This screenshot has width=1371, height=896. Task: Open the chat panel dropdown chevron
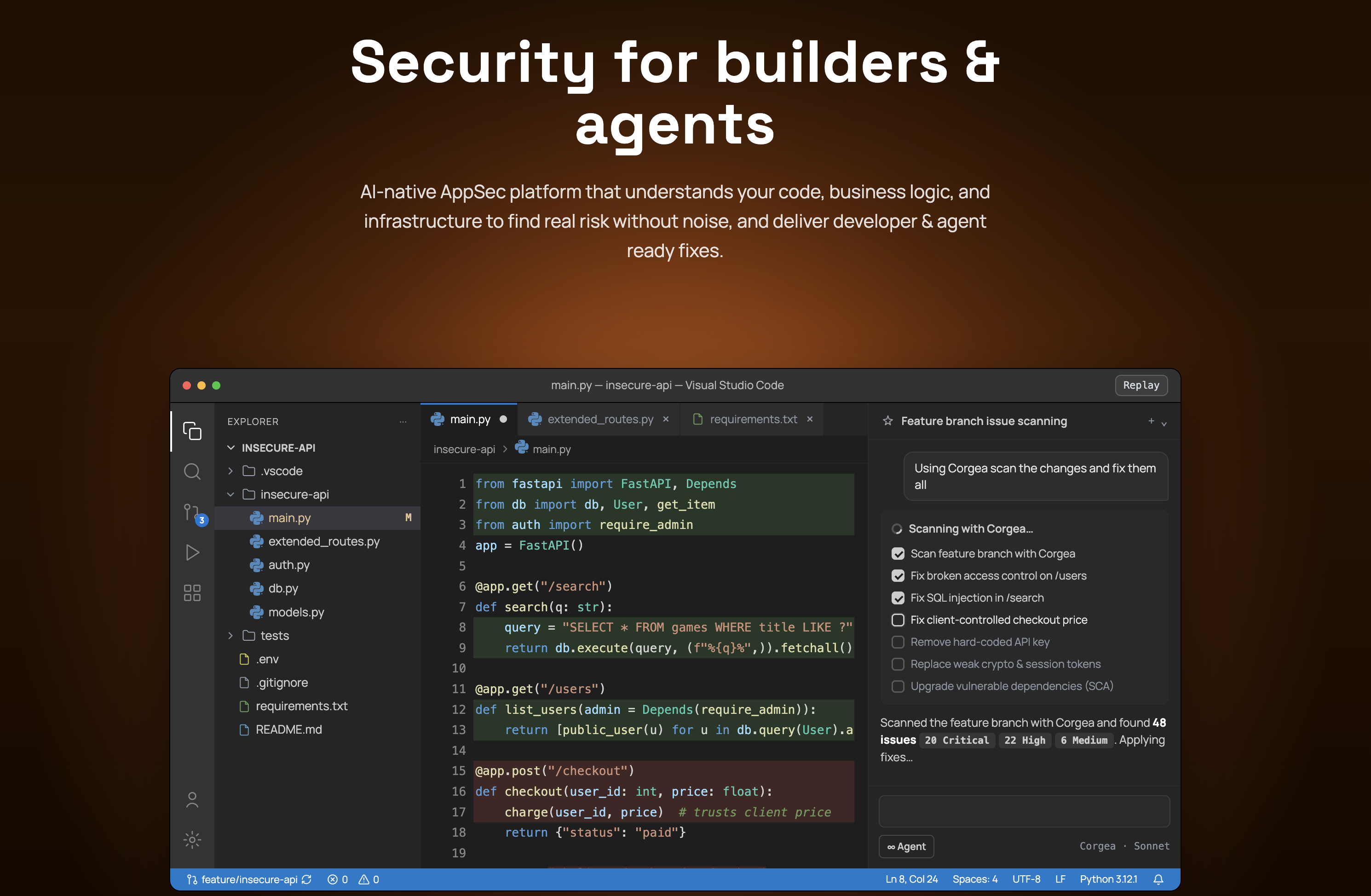[1164, 424]
